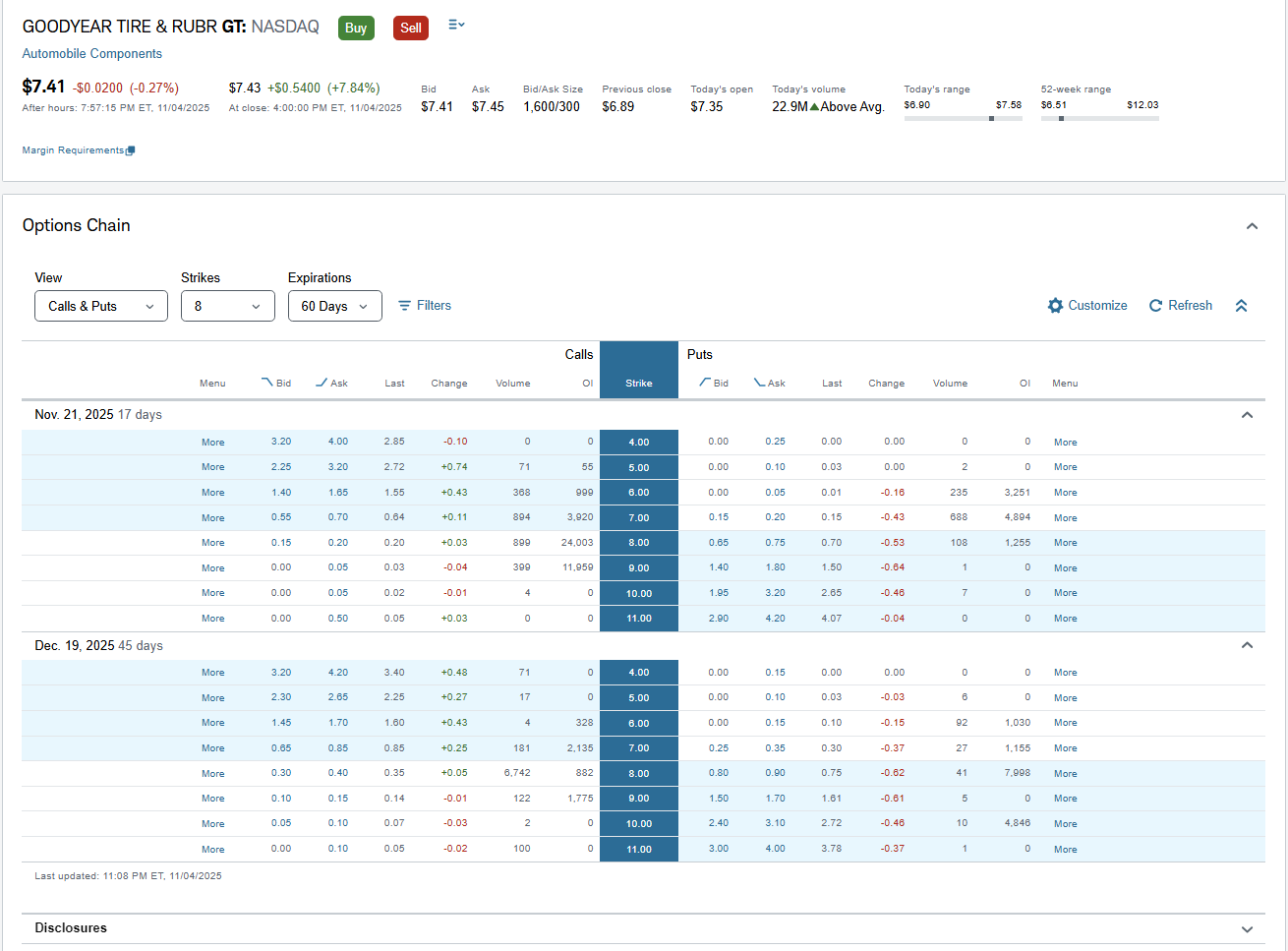
Task: Click the Puts Change column header
Action: tap(887, 384)
